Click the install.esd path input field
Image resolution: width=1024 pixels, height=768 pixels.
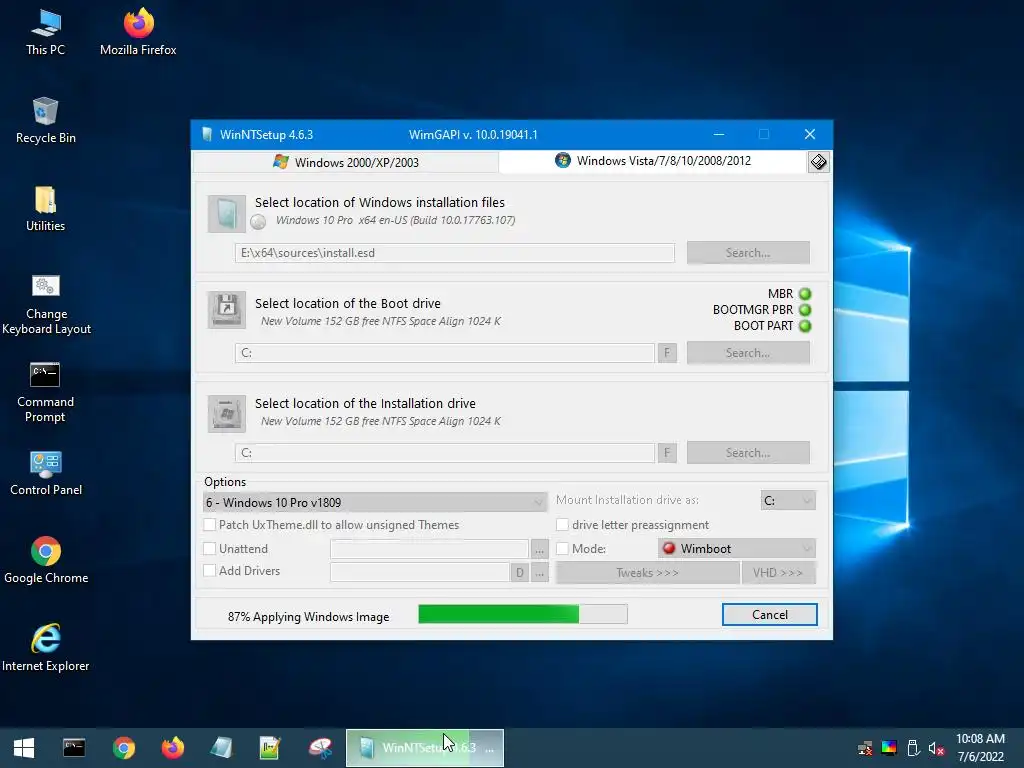[455, 253]
